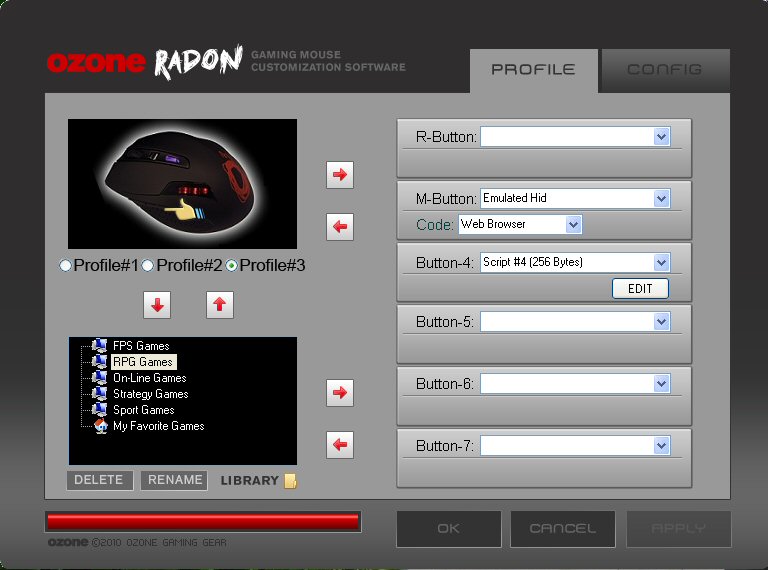
Task: Click the RENAME button
Action: (174, 480)
